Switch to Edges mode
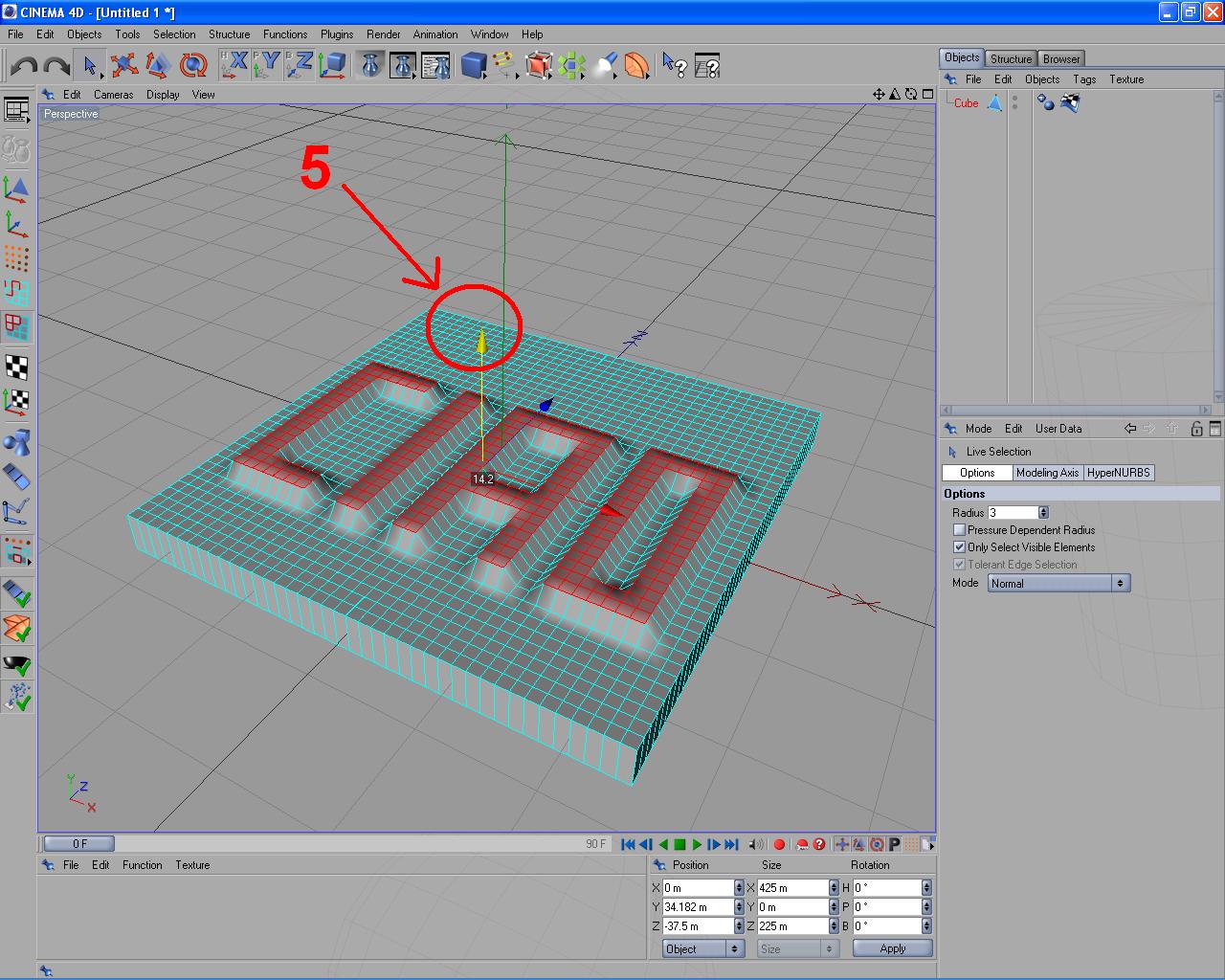The image size is (1225, 980). tap(16, 293)
